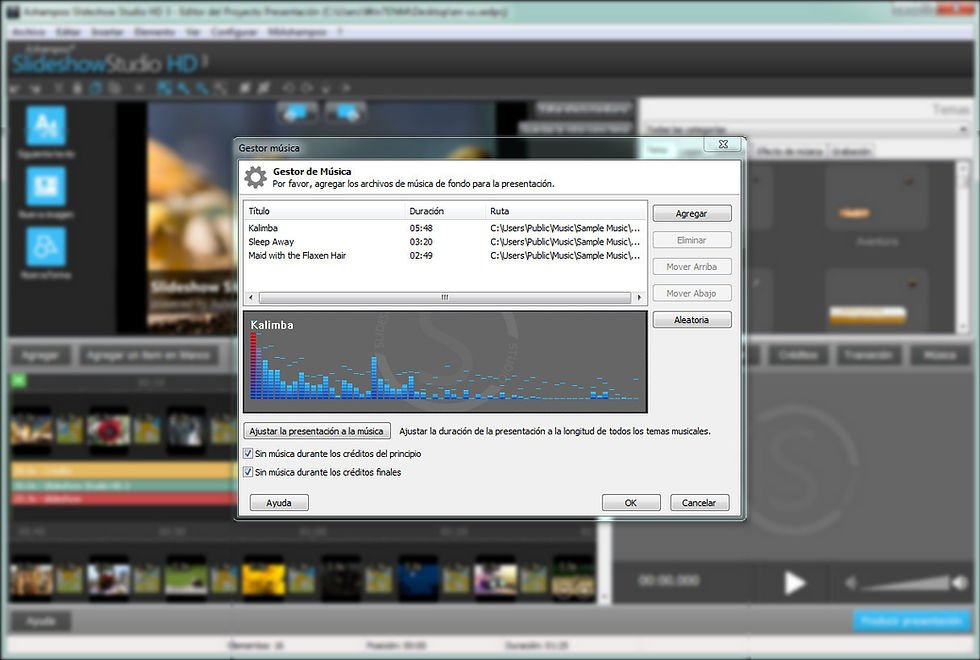The image size is (980, 660).
Task: Select the Sleep Away track row
Action: click(x=444, y=242)
